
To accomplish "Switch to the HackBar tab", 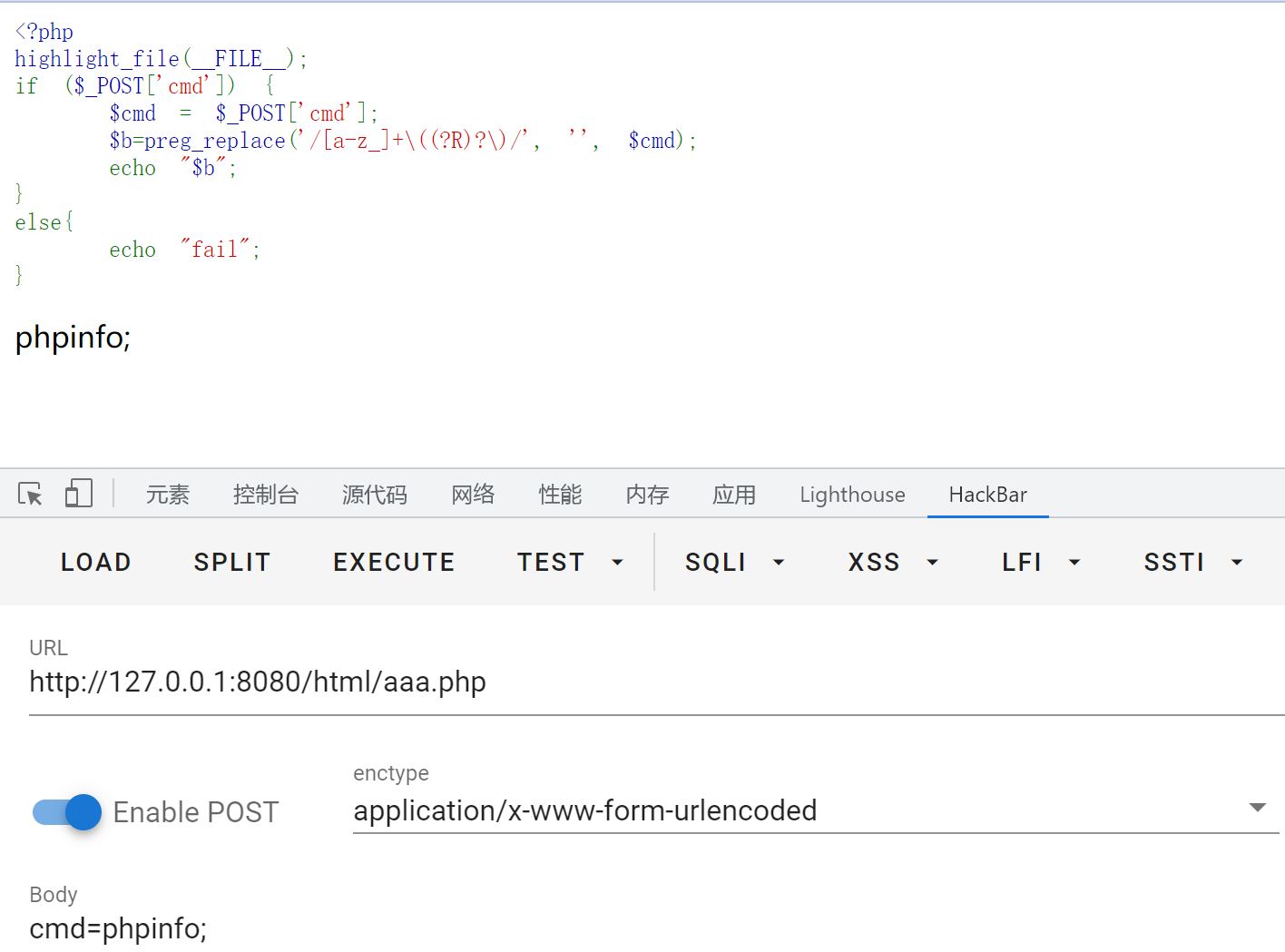I will point(987,495).
